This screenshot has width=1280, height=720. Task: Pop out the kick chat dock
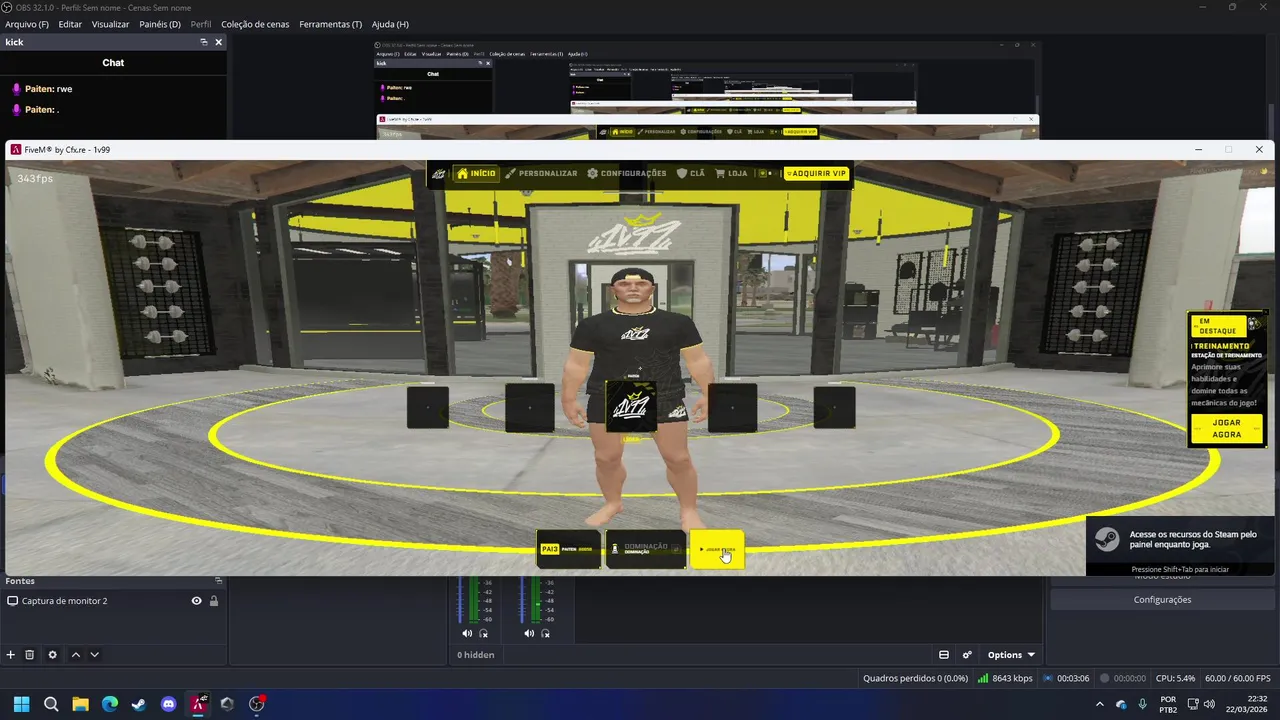click(x=204, y=42)
